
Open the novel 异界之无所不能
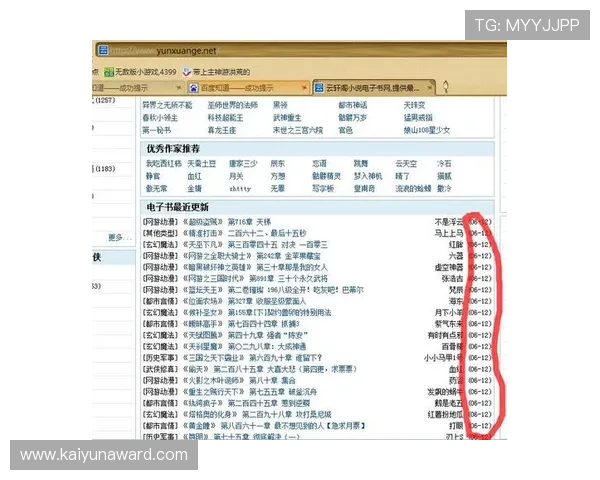point(167,105)
